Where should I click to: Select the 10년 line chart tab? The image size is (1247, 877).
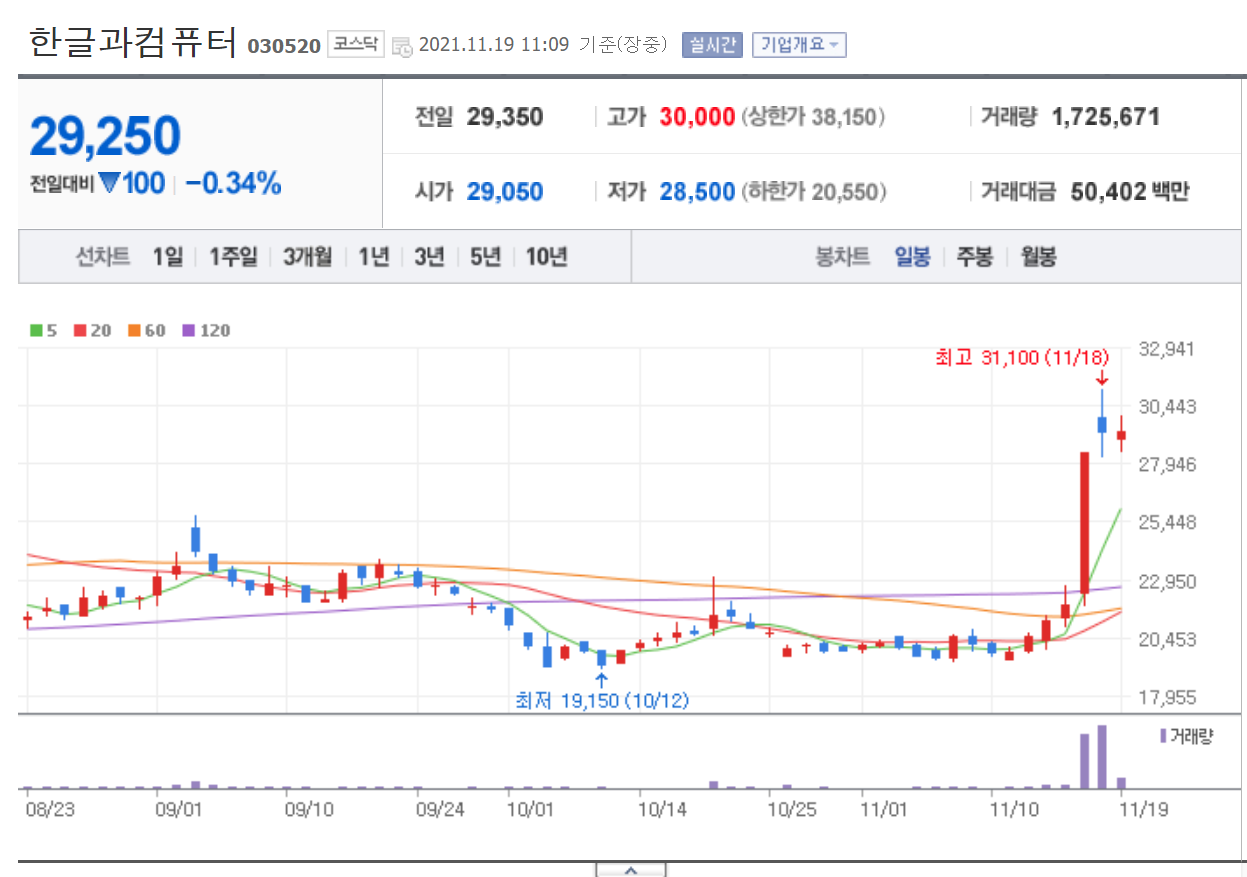pos(546,257)
